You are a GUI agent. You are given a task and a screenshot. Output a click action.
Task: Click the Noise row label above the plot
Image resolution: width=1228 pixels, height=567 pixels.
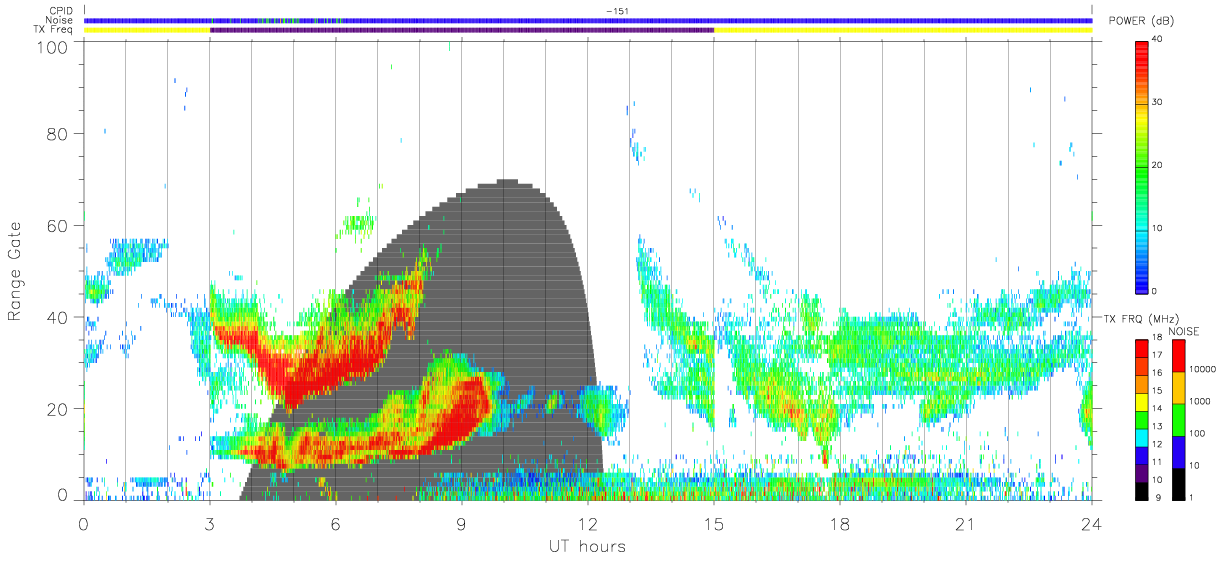pos(61,20)
